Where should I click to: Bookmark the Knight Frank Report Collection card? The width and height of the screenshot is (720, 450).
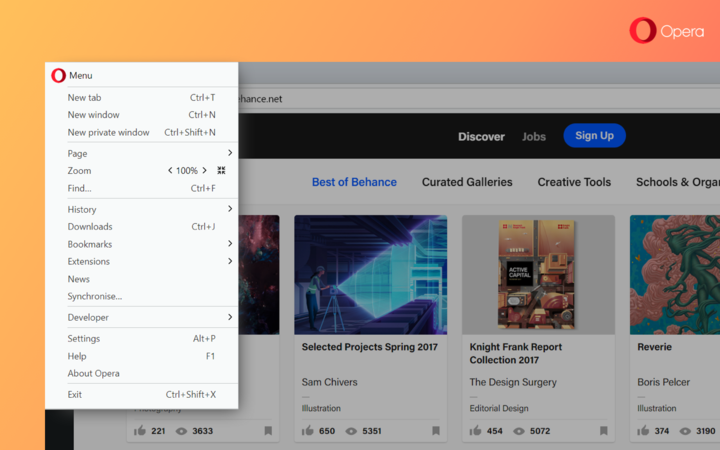(x=604, y=431)
